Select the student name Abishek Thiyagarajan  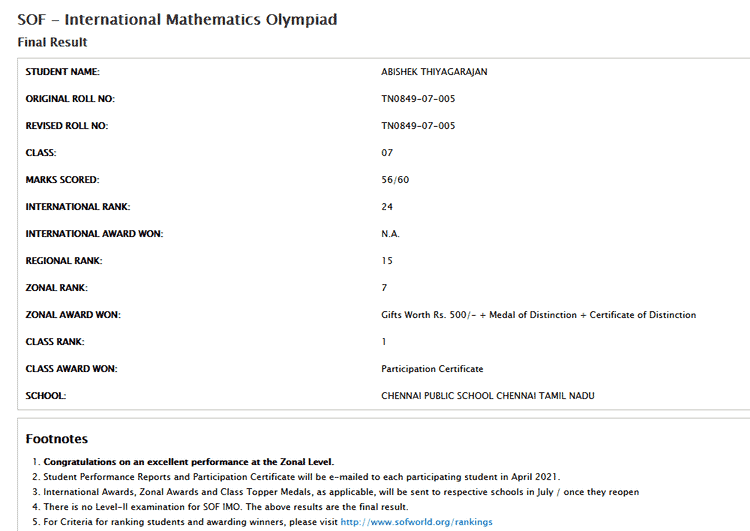434,72
